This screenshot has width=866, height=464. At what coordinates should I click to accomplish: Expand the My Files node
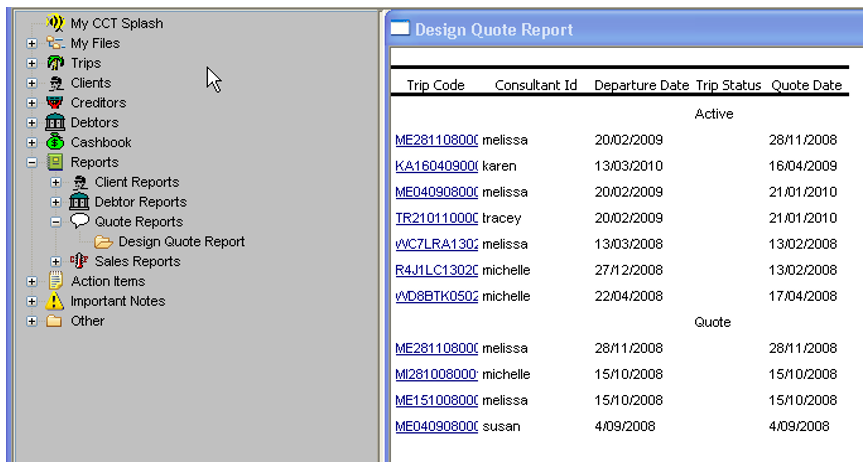pyautogui.click(x=31, y=43)
